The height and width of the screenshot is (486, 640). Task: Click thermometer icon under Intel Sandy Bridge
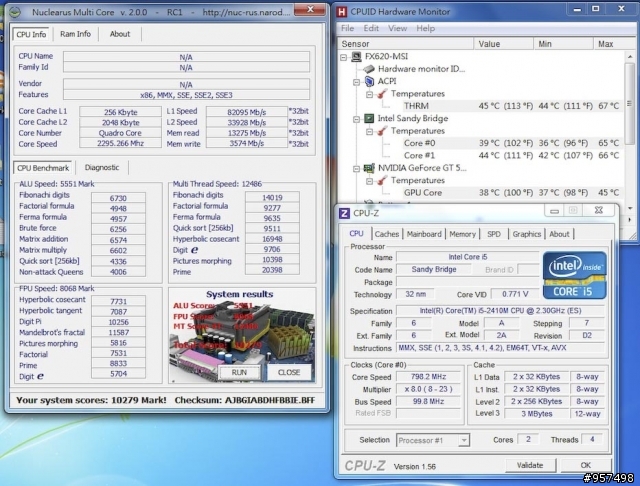click(x=382, y=131)
